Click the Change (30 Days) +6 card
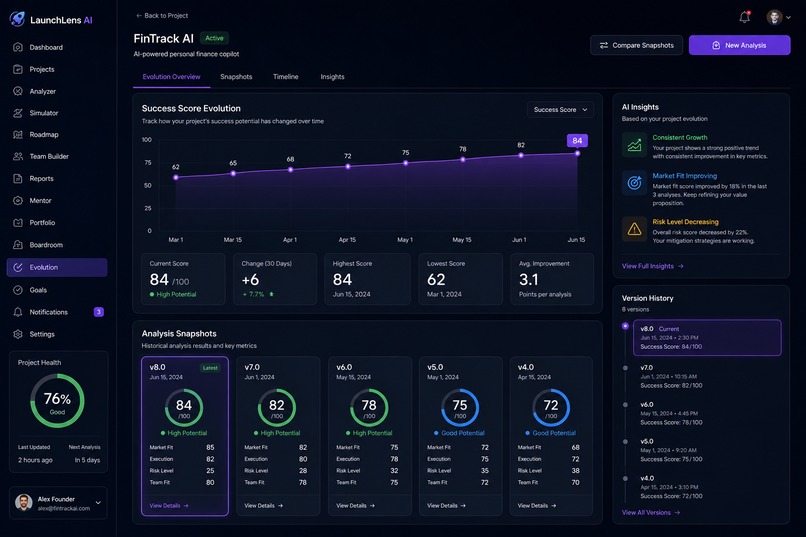The height and width of the screenshot is (537, 806). tap(275, 279)
